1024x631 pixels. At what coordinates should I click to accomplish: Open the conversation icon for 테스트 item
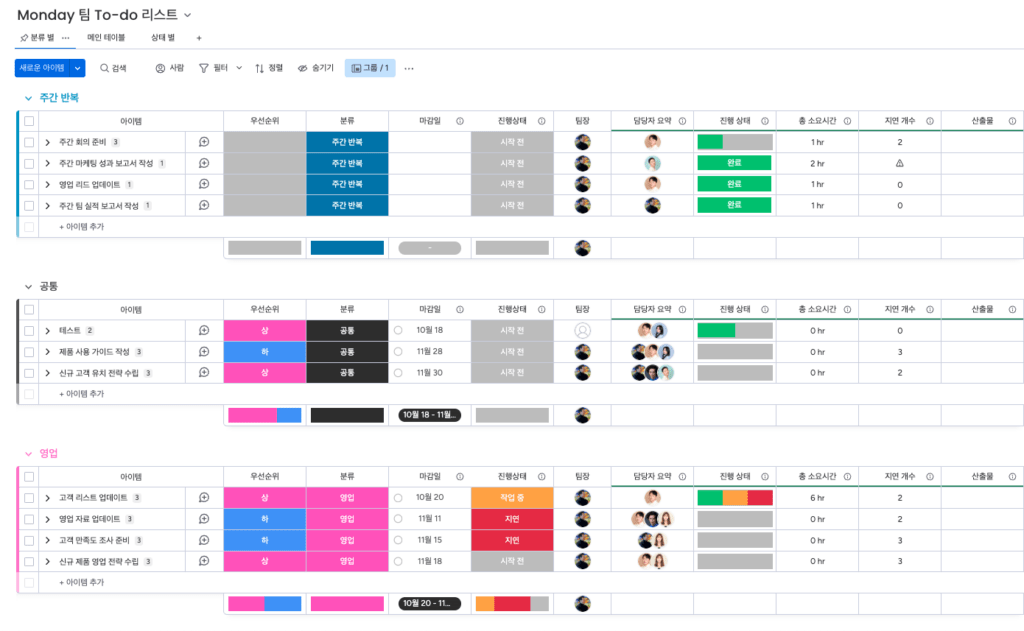(x=204, y=330)
